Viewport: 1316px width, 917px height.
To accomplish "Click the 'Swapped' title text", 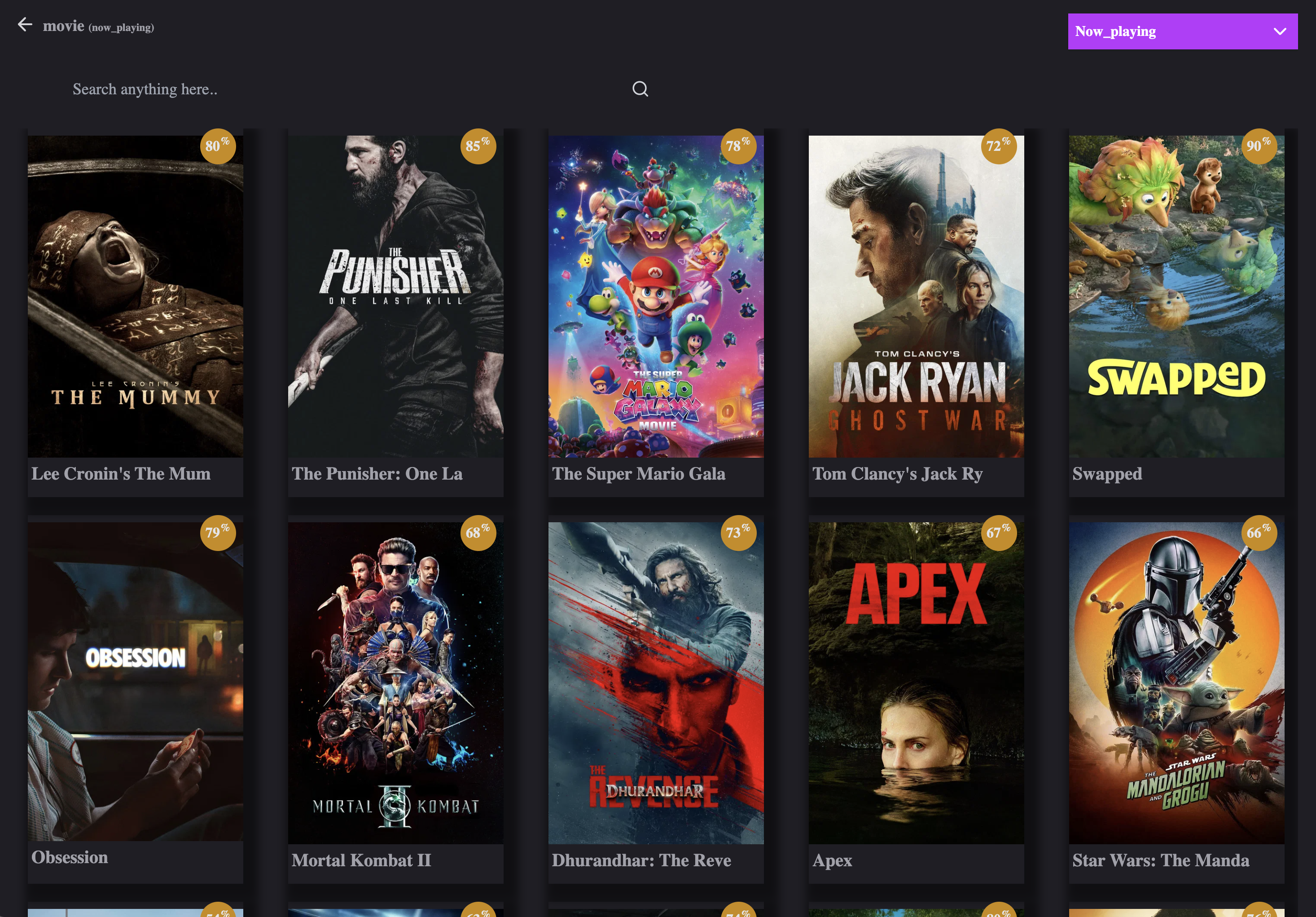I will coord(1107,474).
